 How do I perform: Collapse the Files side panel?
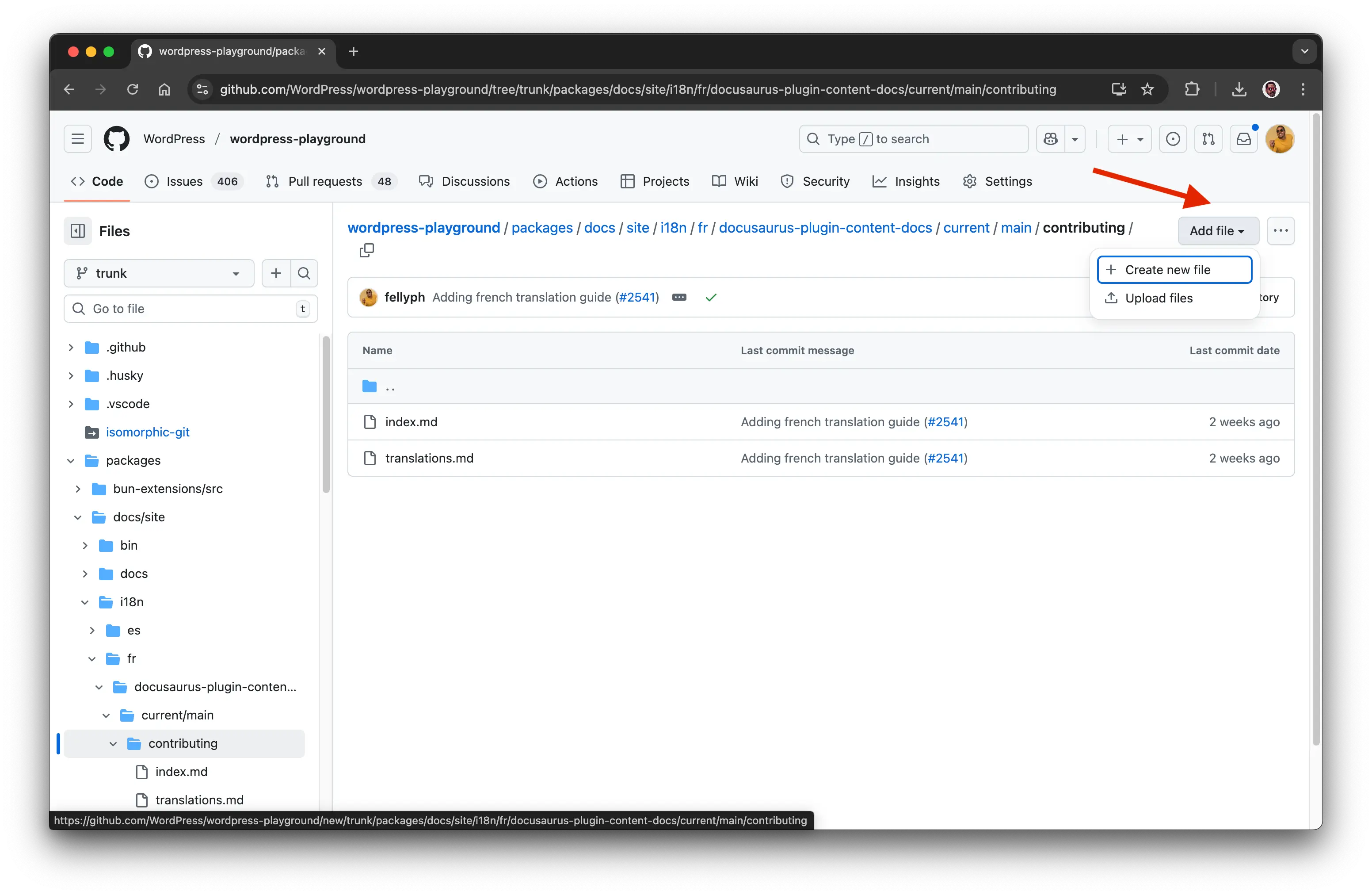[x=78, y=231]
